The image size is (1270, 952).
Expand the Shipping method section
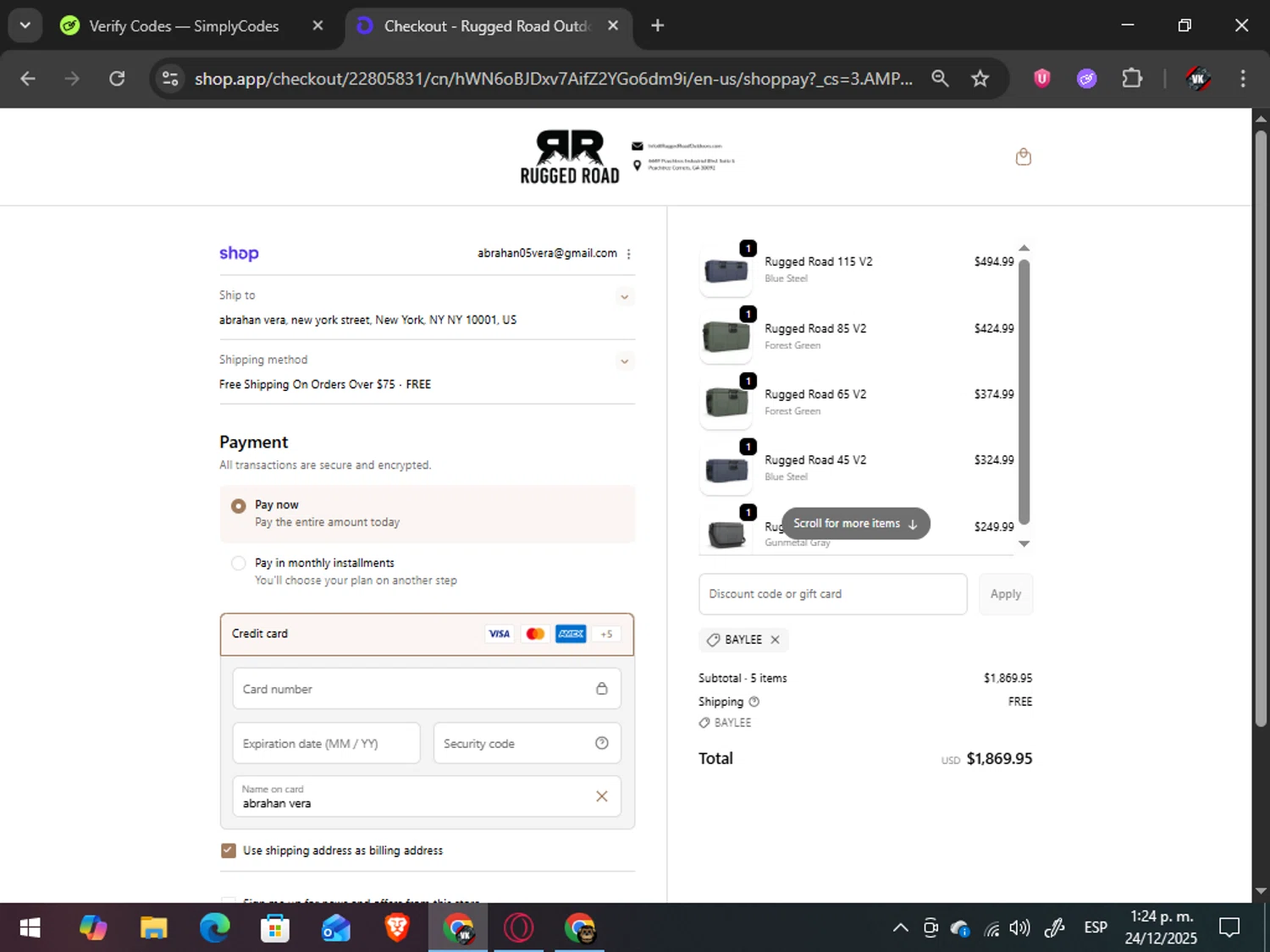point(624,361)
